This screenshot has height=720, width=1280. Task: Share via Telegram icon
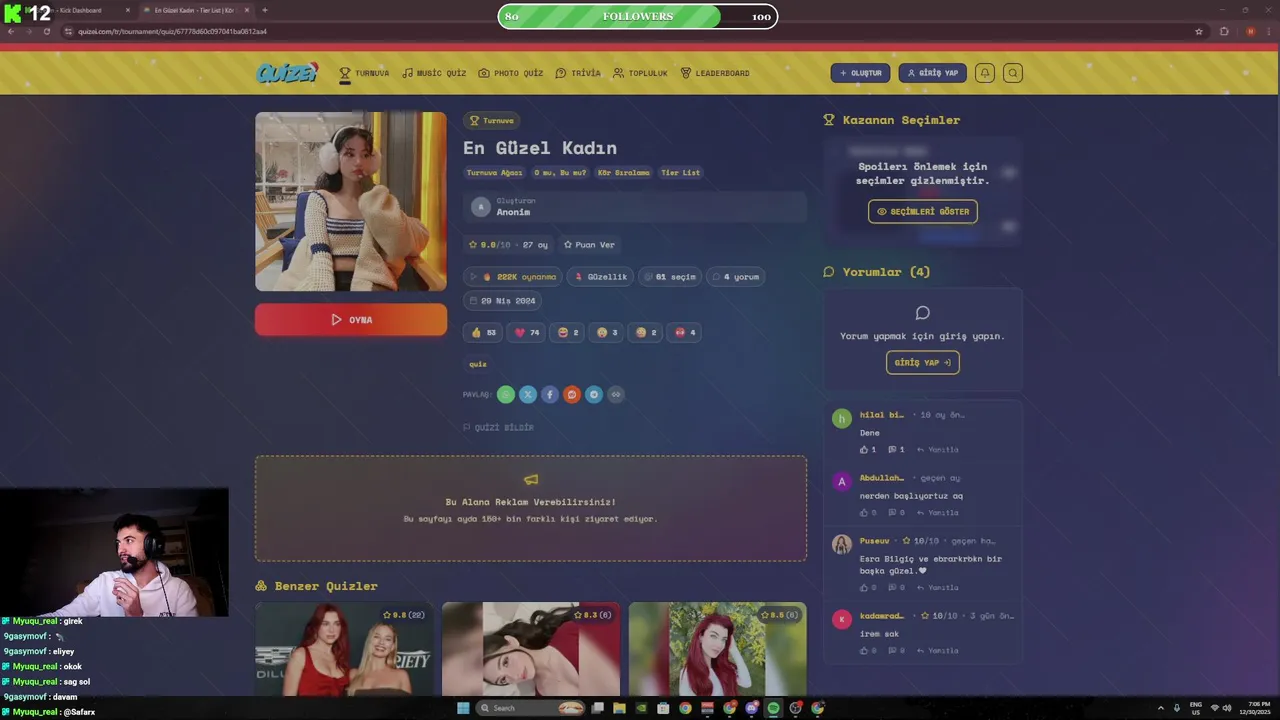pos(594,395)
